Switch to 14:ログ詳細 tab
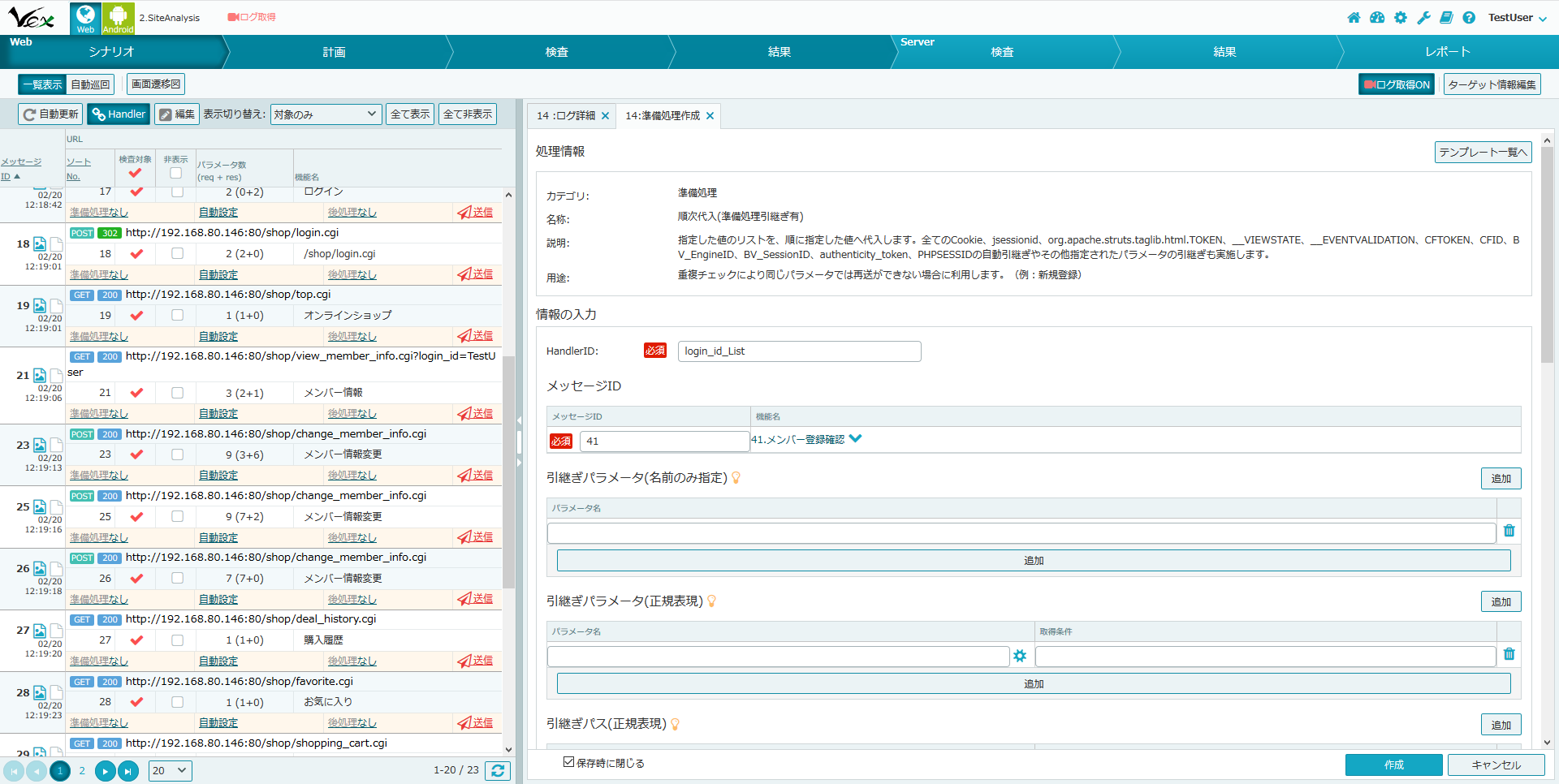Image resolution: width=1559 pixels, height=784 pixels. coord(565,116)
